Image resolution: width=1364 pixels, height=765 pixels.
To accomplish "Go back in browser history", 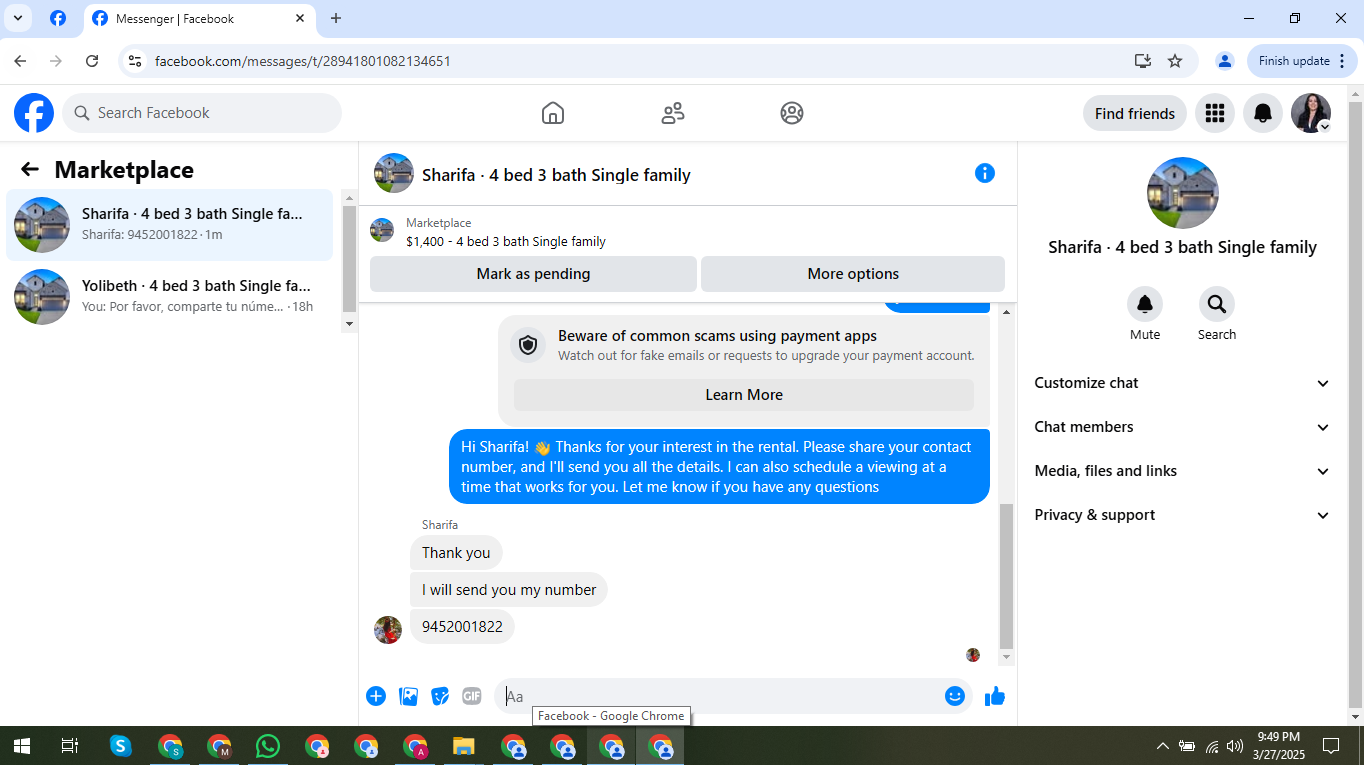I will [20, 61].
